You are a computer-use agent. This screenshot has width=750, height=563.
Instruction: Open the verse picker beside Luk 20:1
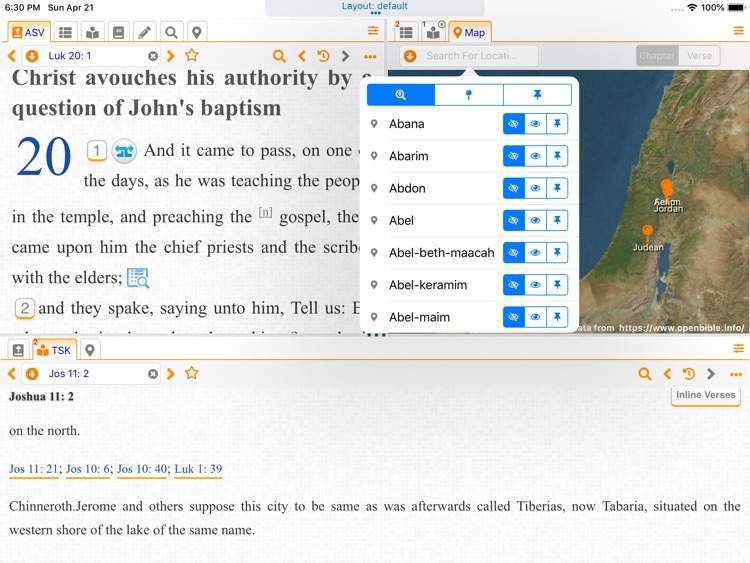pos(32,56)
